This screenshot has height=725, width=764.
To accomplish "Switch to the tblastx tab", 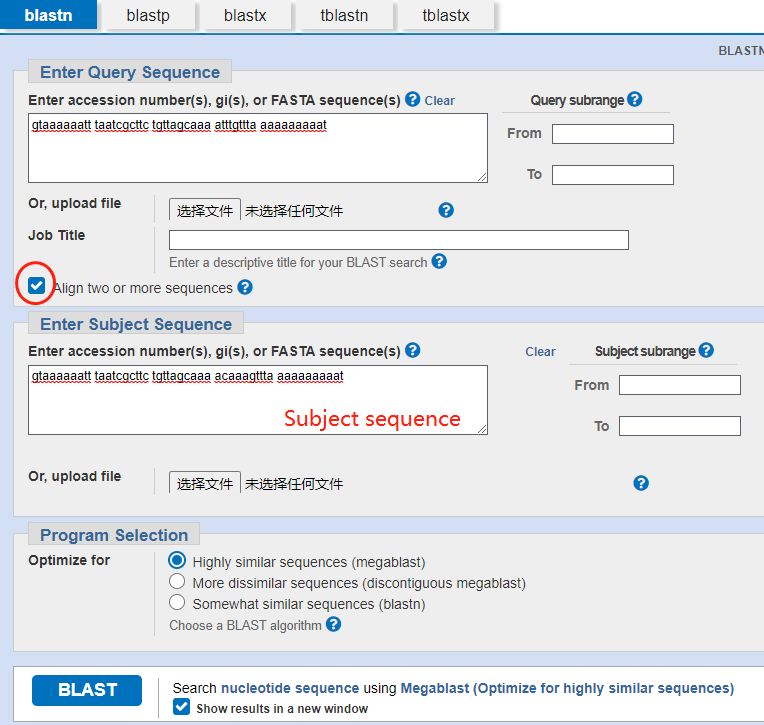I will pyautogui.click(x=446, y=15).
